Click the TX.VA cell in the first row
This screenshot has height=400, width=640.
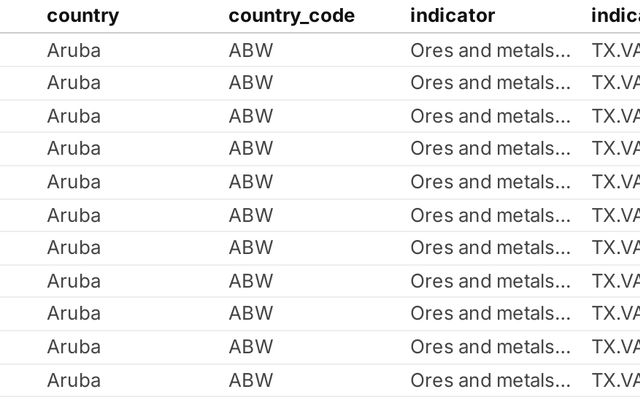pos(615,49)
